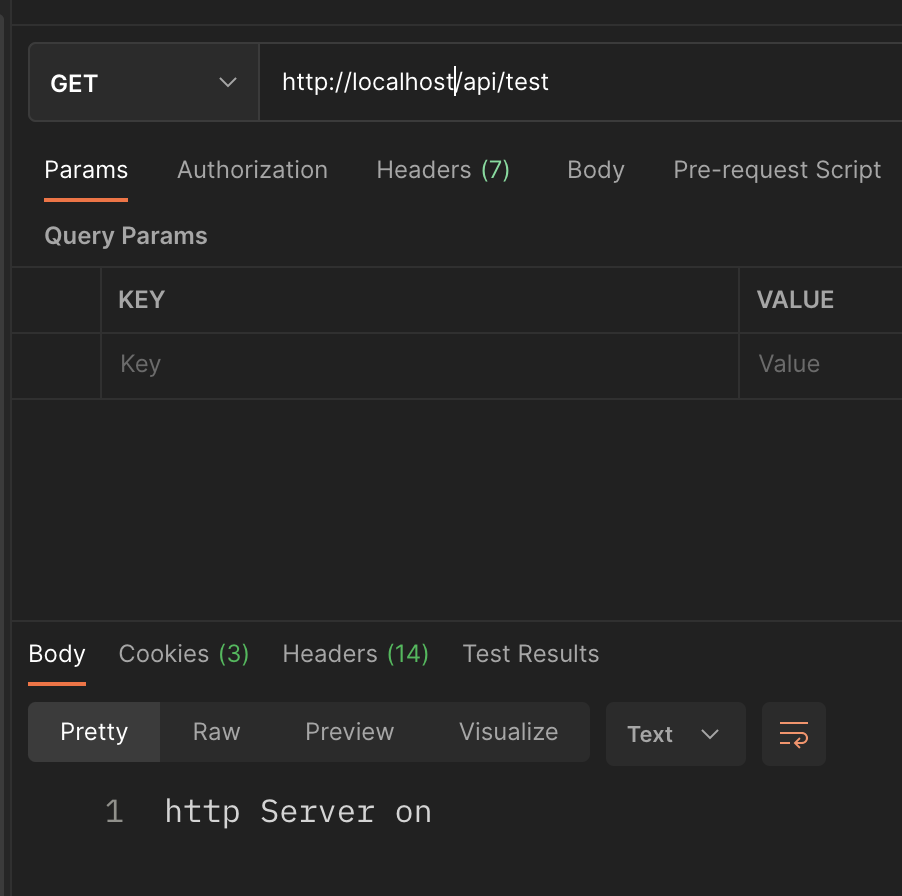The width and height of the screenshot is (902, 896).
Task: Open the Text format dropdown
Action: click(675, 734)
